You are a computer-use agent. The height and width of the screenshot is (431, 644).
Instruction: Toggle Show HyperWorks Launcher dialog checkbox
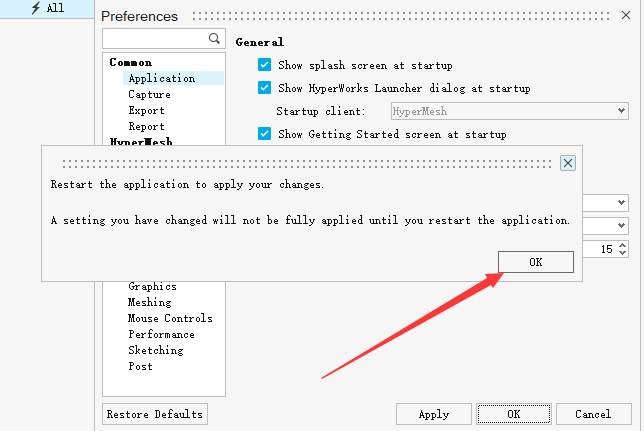tap(265, 88)
